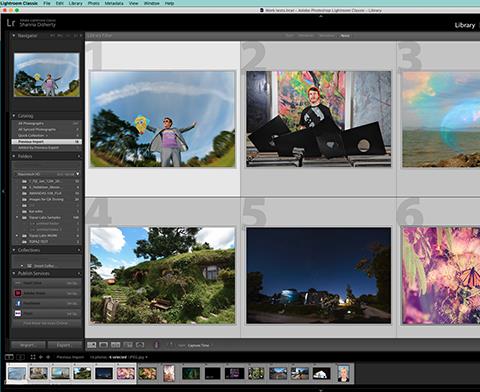Select Previous Import in Catalog
Image resolution: width=480 pixels, height=392 pixels.
(x=47, y=141)
